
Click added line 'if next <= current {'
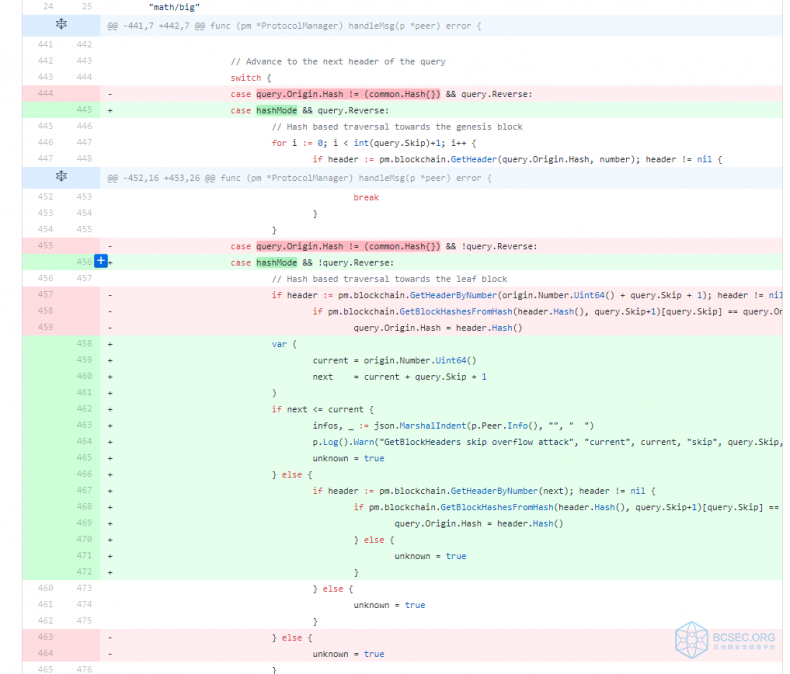click(322, 410)
